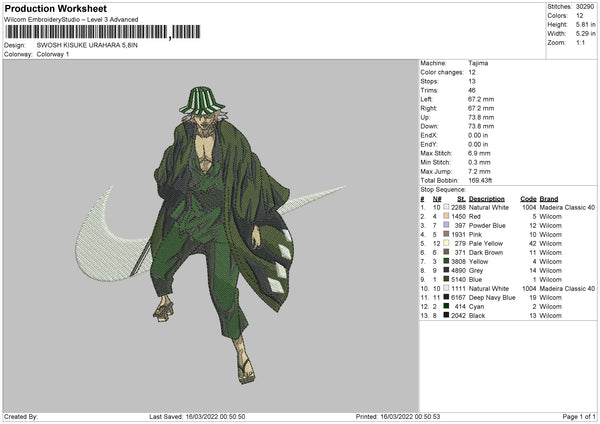
Task: Click the swatch beside the Blue description
Action: 446,279
